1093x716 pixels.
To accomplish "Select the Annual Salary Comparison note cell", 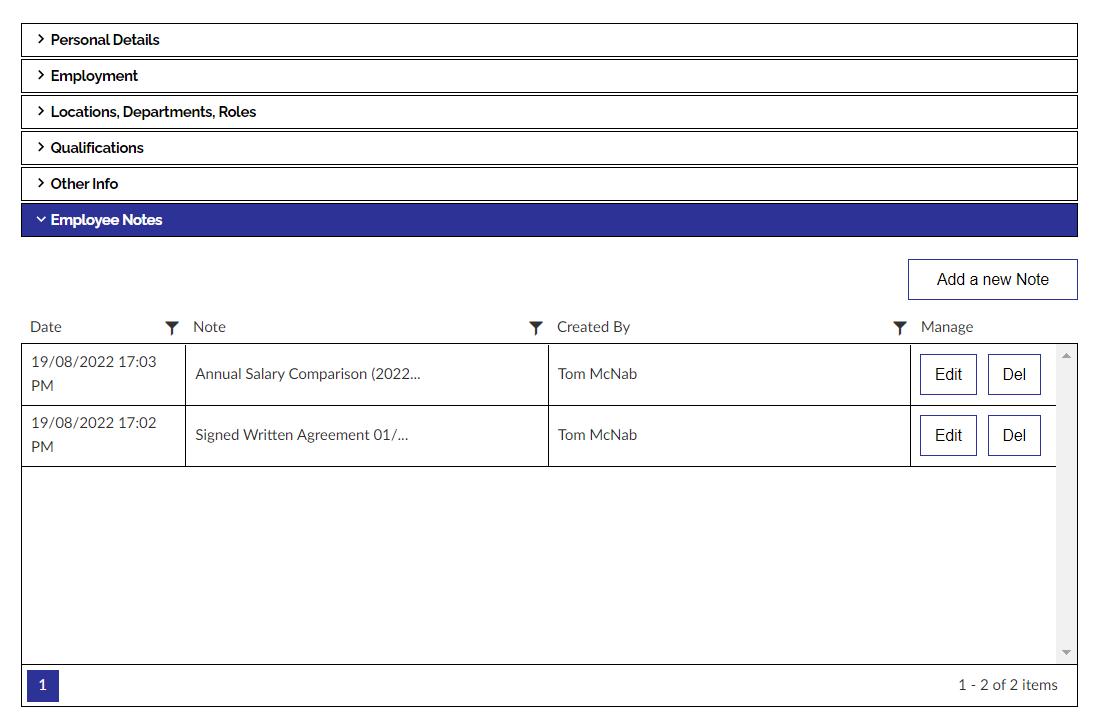I will click(x=308, y=374).
